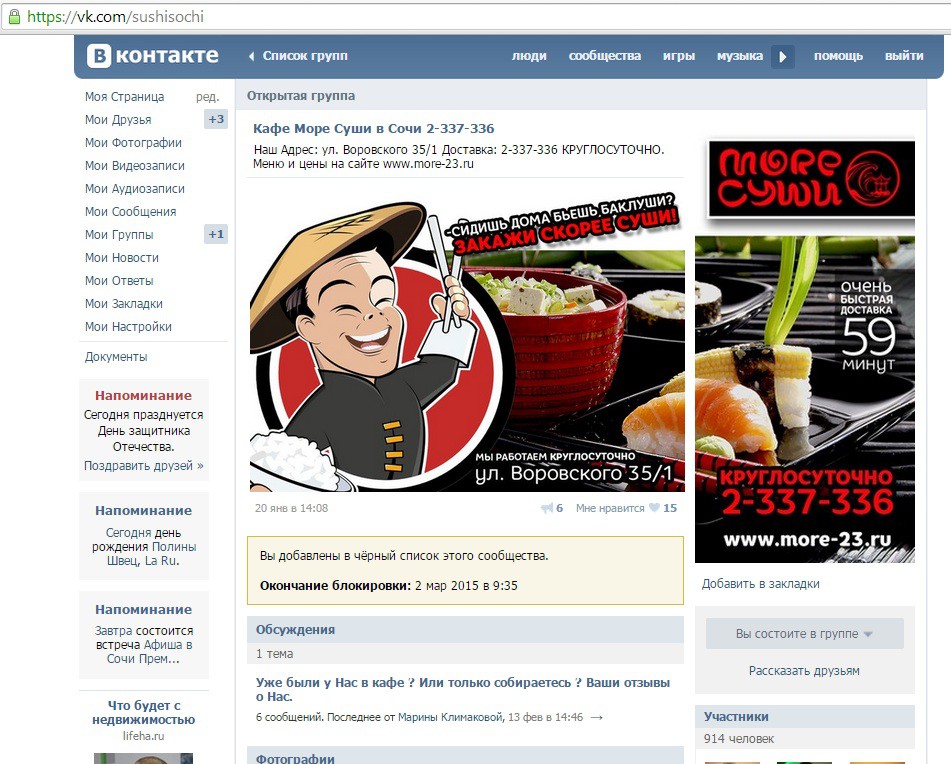
Task: Click 'Рассказать друзьям' link
Action: 804,671
